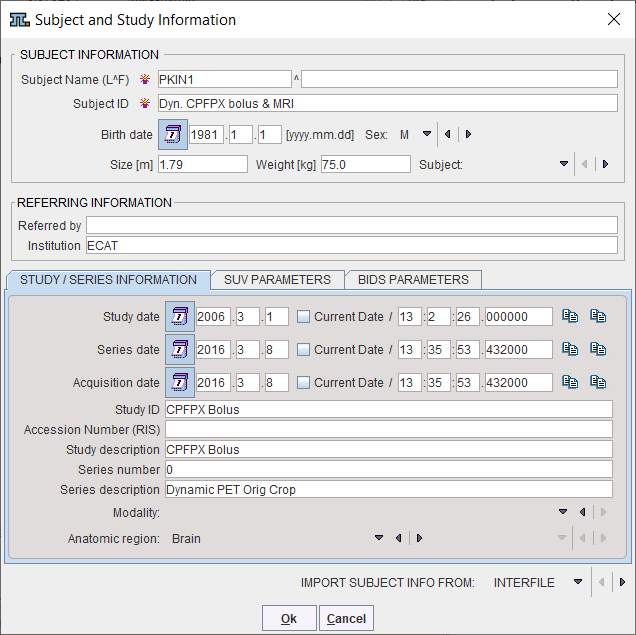Viewport: 636px width, 635px height.
Task: Confirm with the Ok button
Action: (x=289, y=618)
